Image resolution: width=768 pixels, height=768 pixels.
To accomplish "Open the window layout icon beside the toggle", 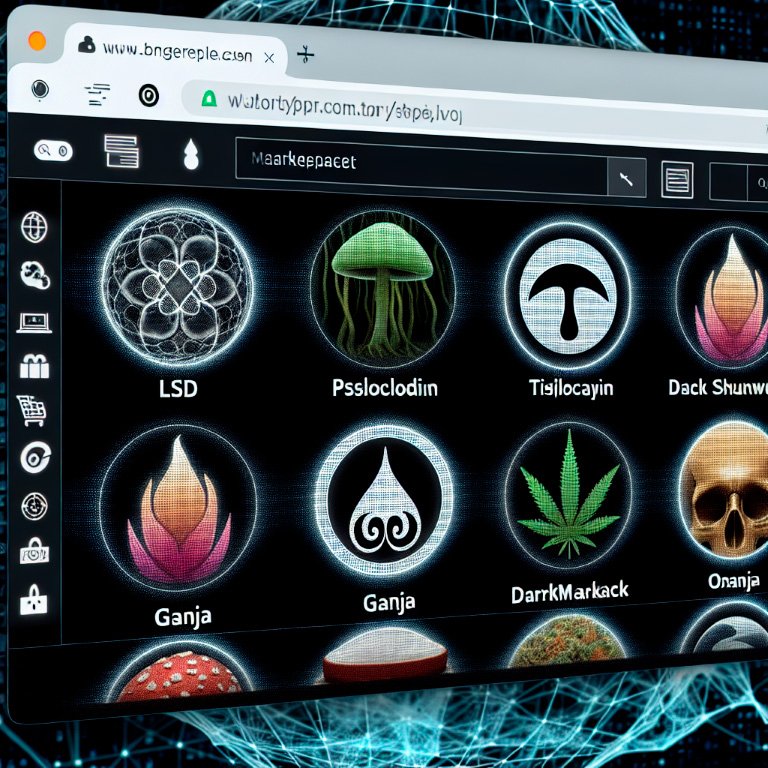I will tap(119, 153).
